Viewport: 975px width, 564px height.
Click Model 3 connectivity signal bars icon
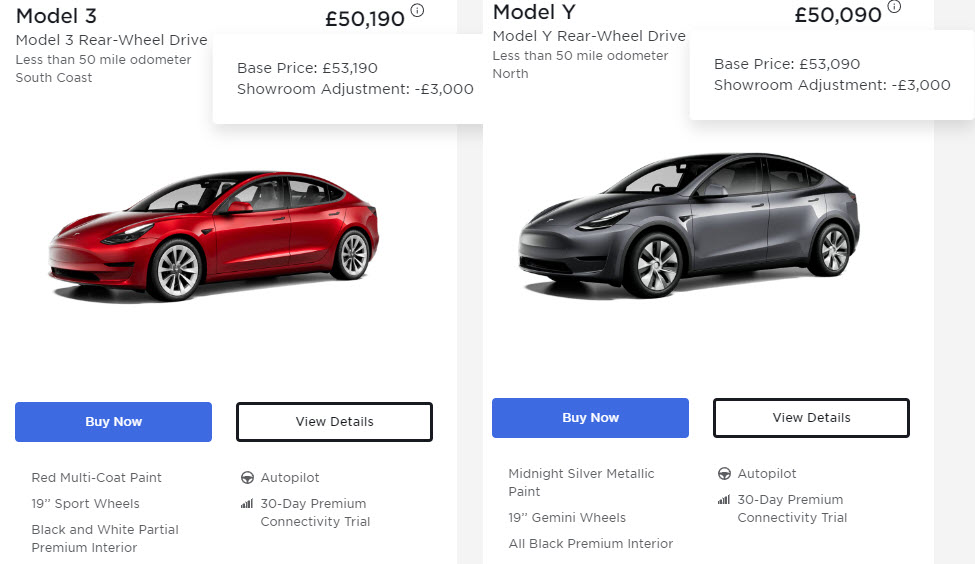248,504
